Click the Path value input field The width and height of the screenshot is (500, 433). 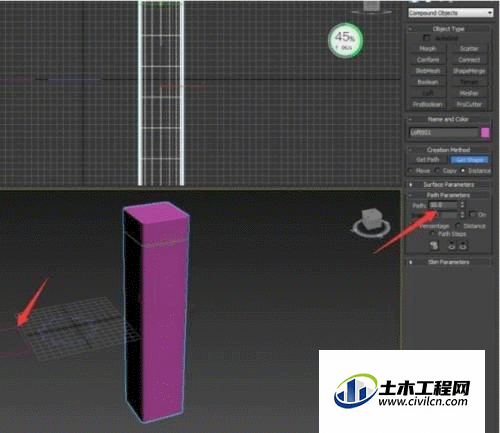[x=444, y=204]
